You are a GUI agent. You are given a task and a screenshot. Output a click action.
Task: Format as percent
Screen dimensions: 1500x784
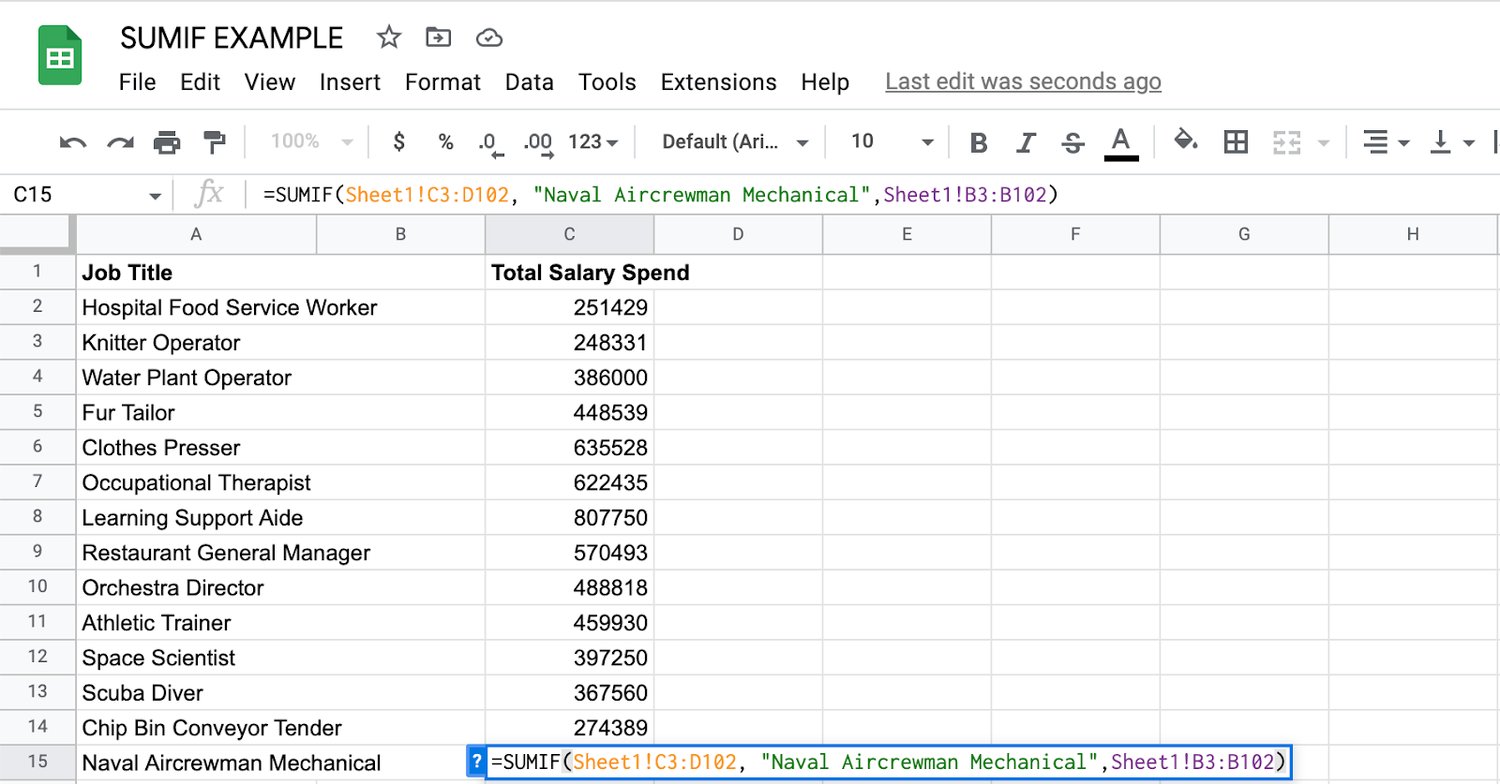click(x=446, y=142)
